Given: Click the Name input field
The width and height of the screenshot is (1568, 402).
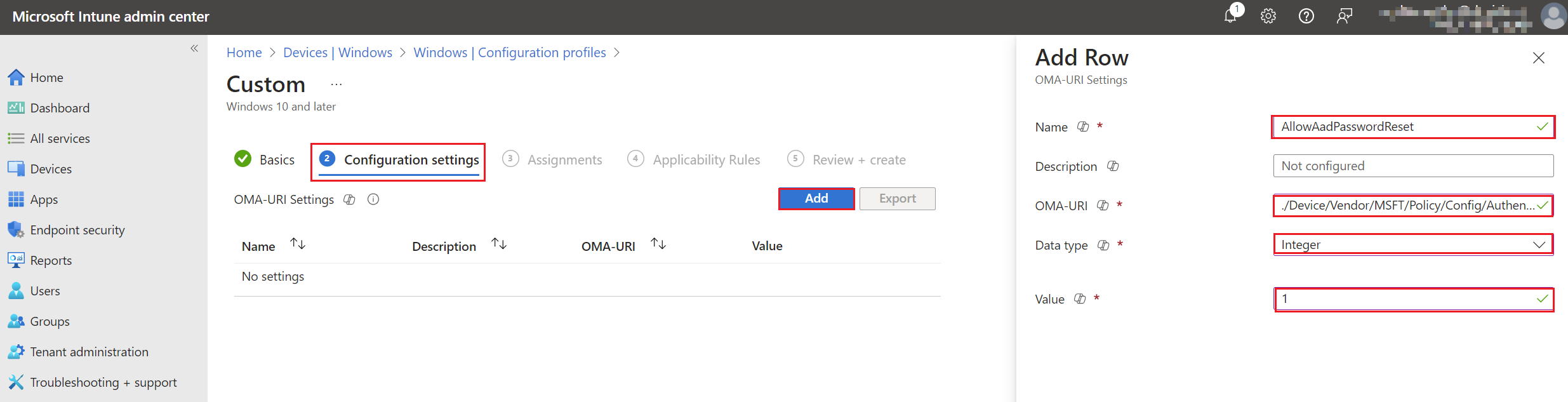Looking at the screenshot, I should (x=1414, y=127).
